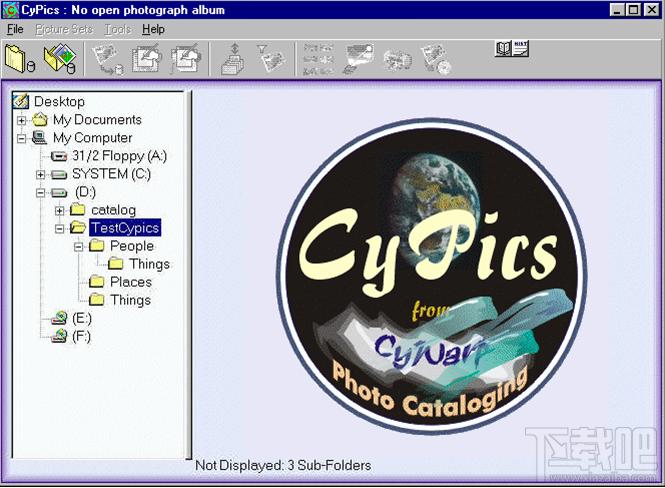The height and width of the screenshot is (488, 665).
Task: Click the greyed photo-to-database arrow toolbar icon
Action: pos(107,60)
